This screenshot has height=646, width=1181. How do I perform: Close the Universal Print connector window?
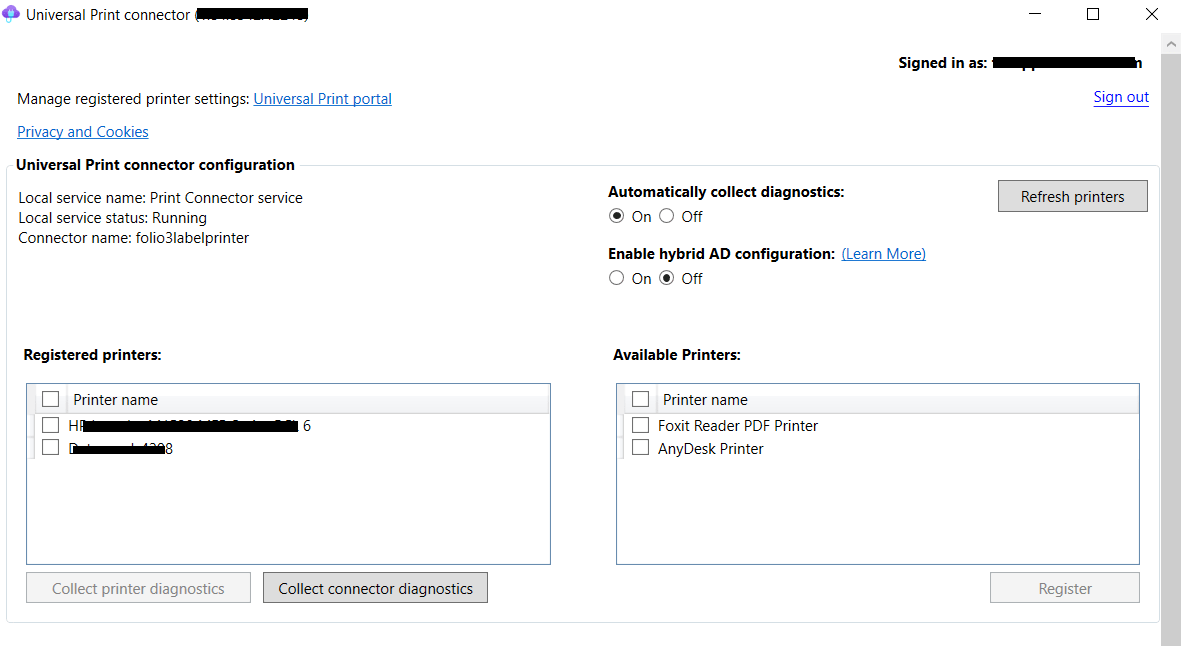(1151, 14)
